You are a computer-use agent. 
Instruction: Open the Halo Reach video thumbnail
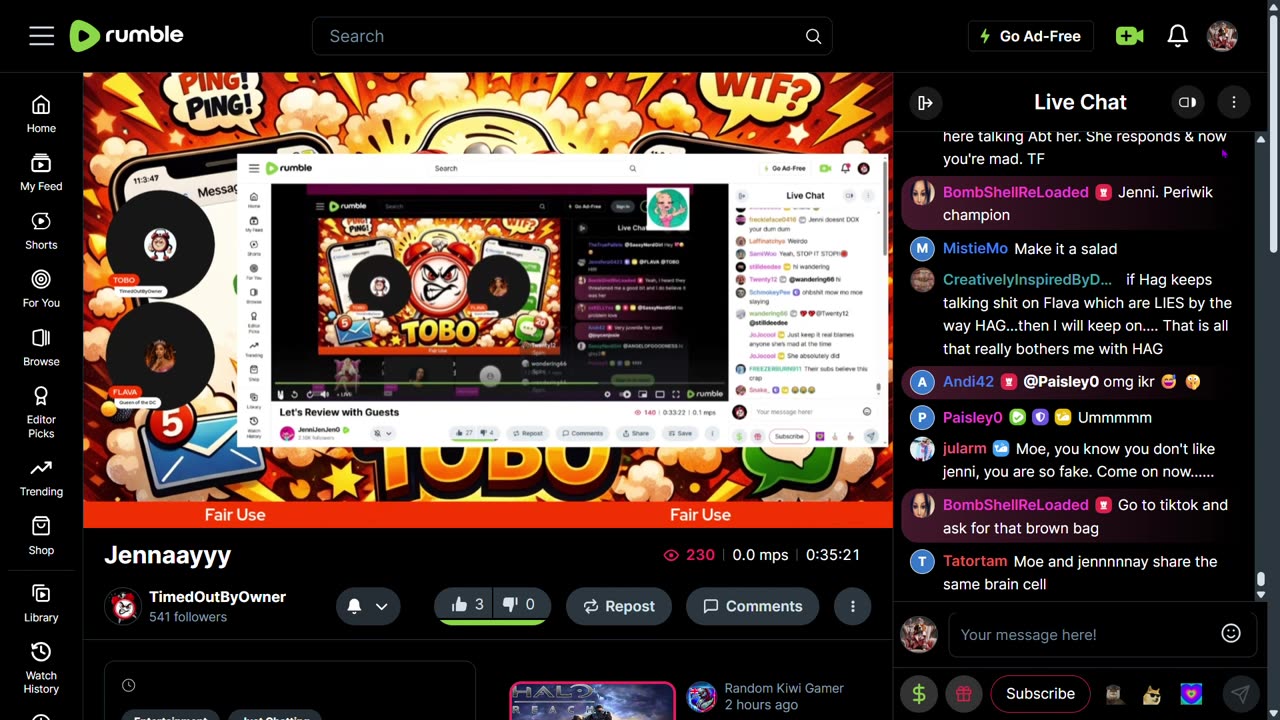tap(592, 701)
